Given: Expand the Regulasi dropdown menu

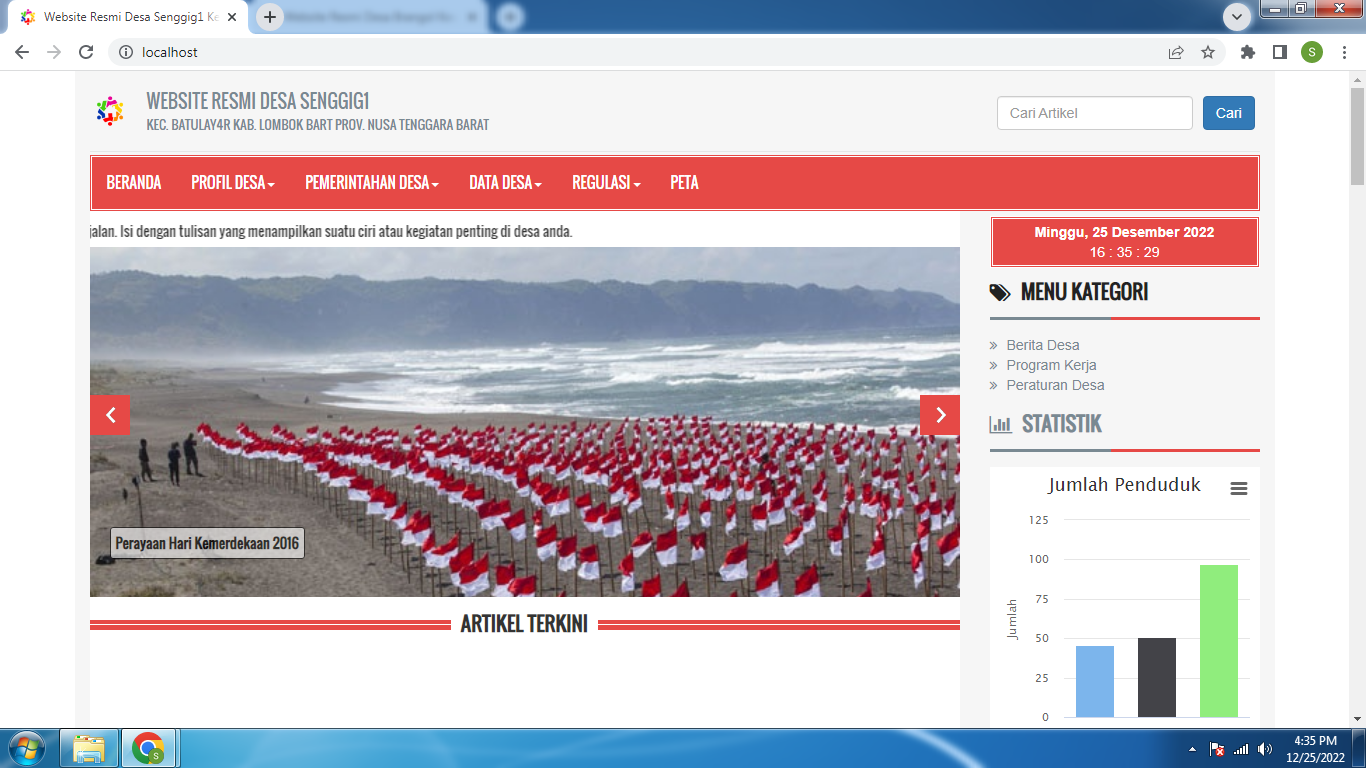Looking at the screenshot, I should 606,183.
